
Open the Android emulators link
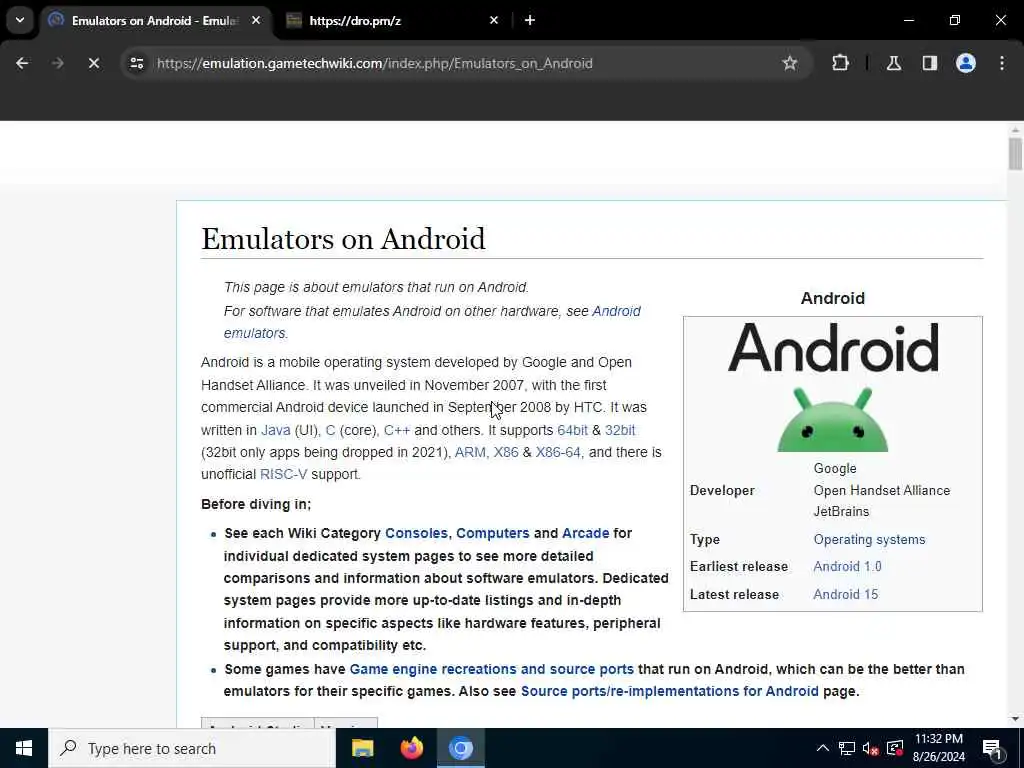pos(432,322)
